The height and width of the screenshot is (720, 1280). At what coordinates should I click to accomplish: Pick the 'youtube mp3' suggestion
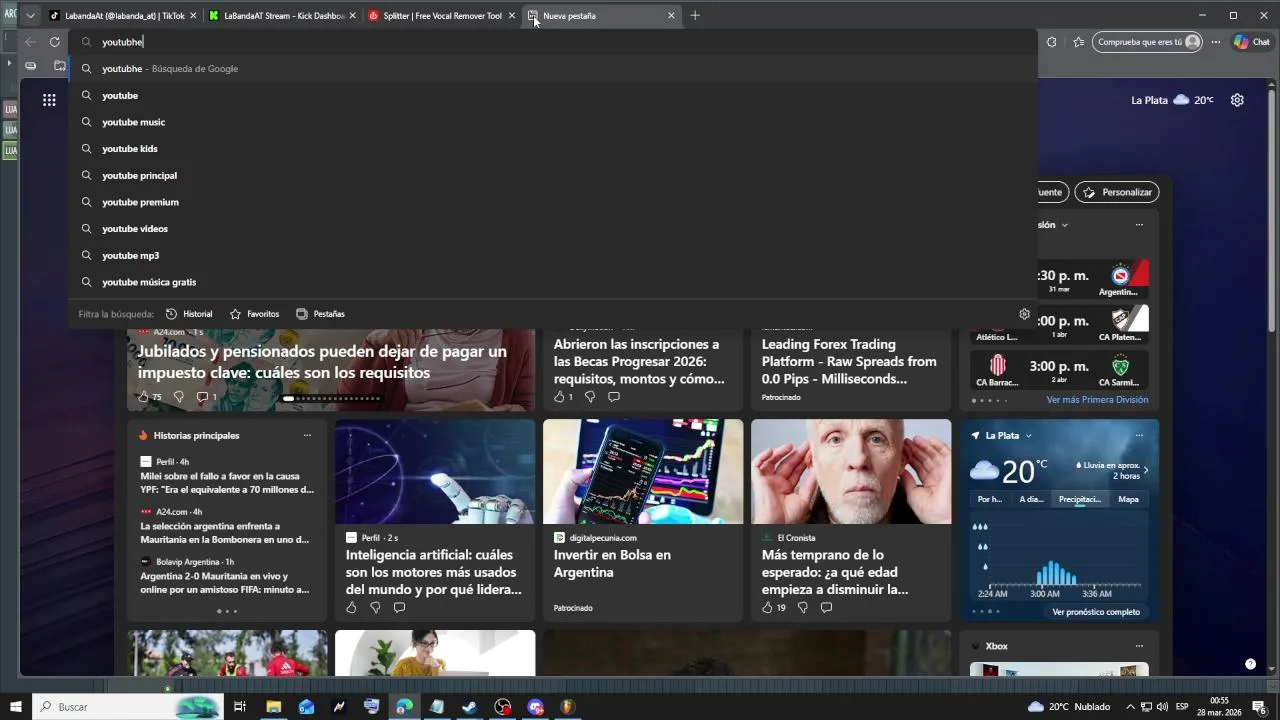(552, 255)
